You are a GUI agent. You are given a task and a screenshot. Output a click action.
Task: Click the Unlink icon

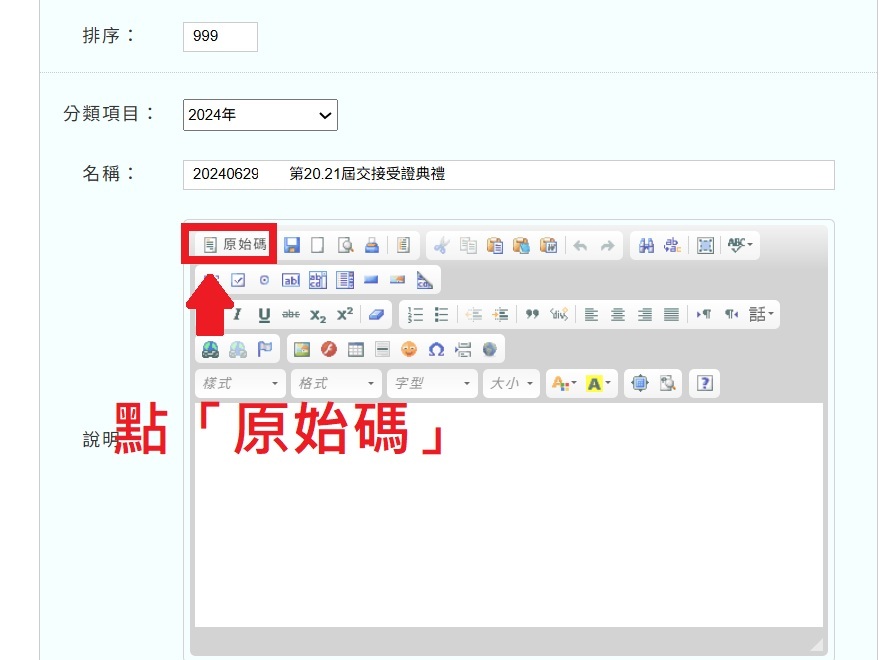coord(238,350)
